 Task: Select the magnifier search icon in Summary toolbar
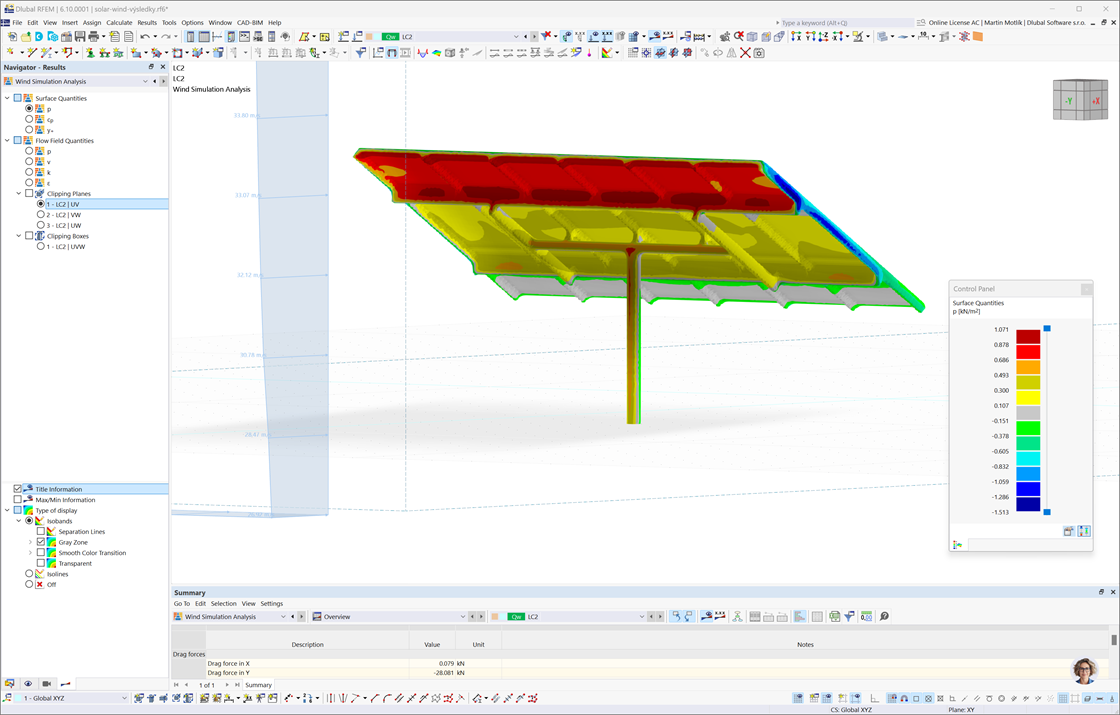point(883,616)
